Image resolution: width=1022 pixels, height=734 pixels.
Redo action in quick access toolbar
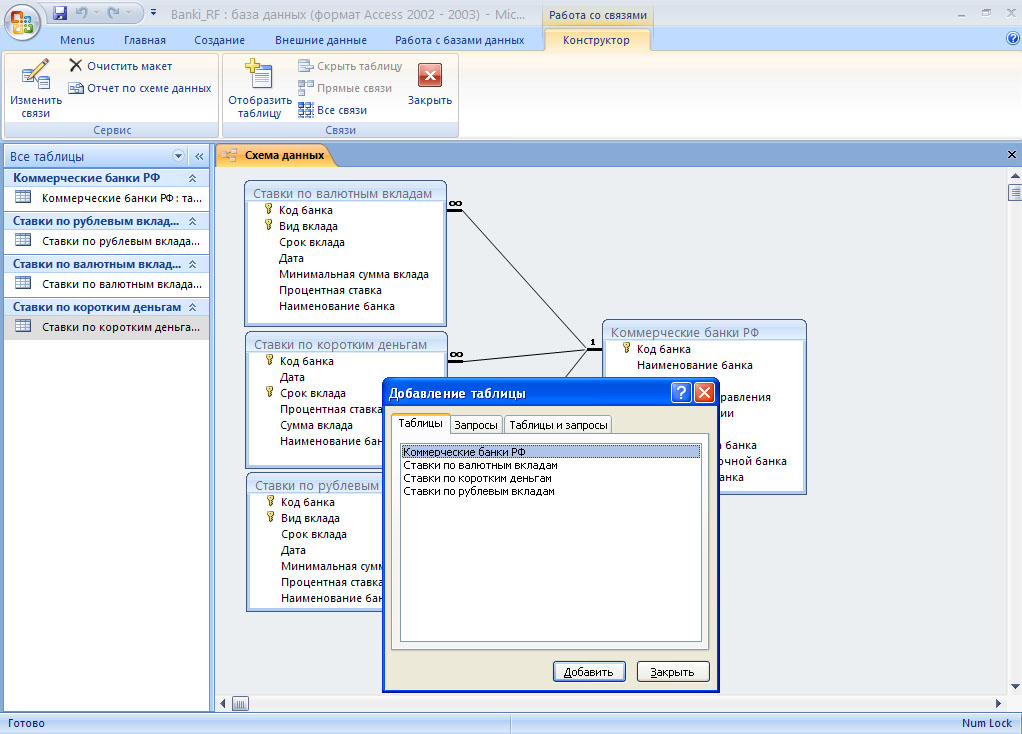(114, 12)
